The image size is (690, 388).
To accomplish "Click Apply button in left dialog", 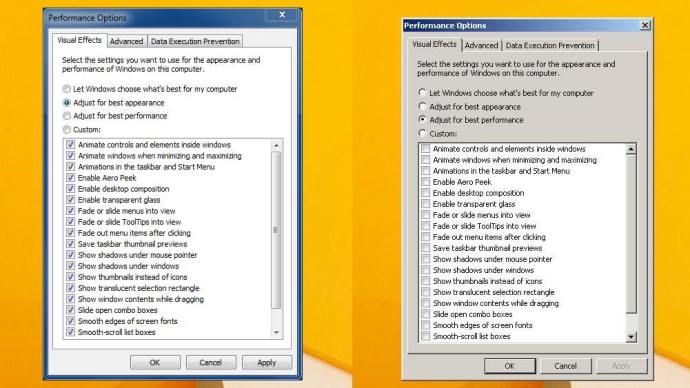I will pyautogui.click(x=267, y=362).
